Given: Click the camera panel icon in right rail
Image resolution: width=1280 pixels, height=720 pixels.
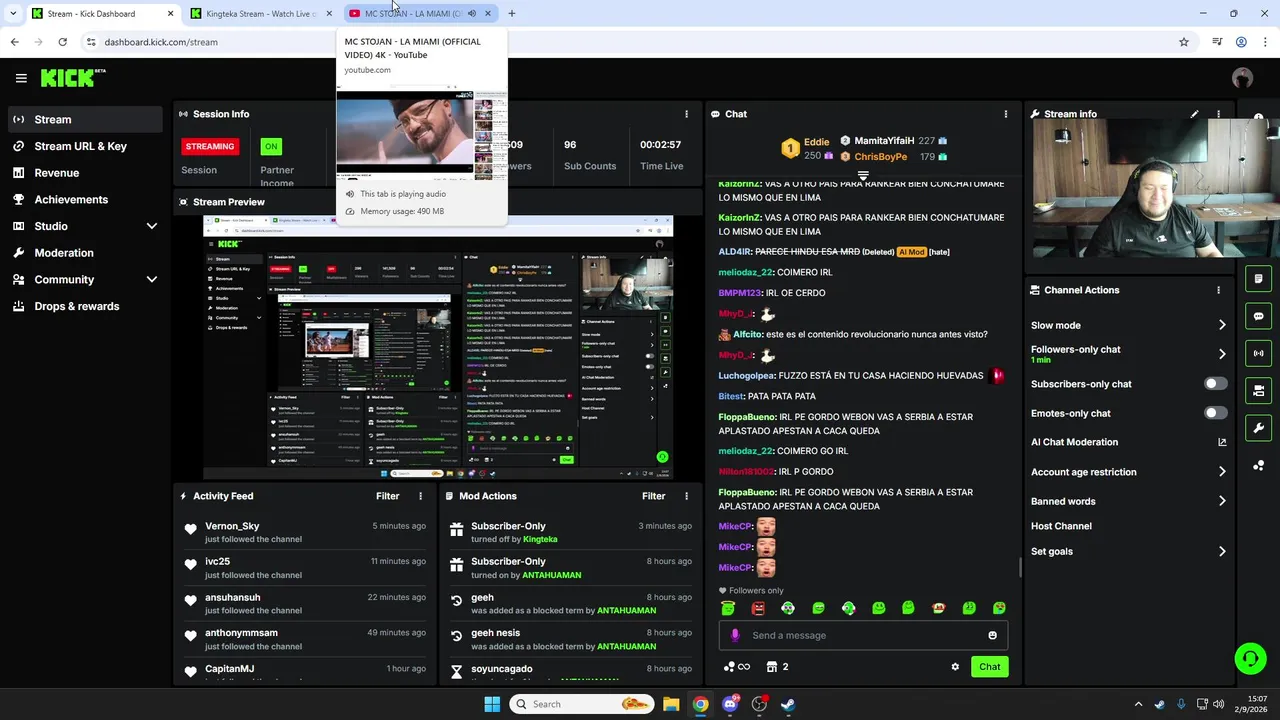Looking at the screenshot, I should pos(1258,390).
